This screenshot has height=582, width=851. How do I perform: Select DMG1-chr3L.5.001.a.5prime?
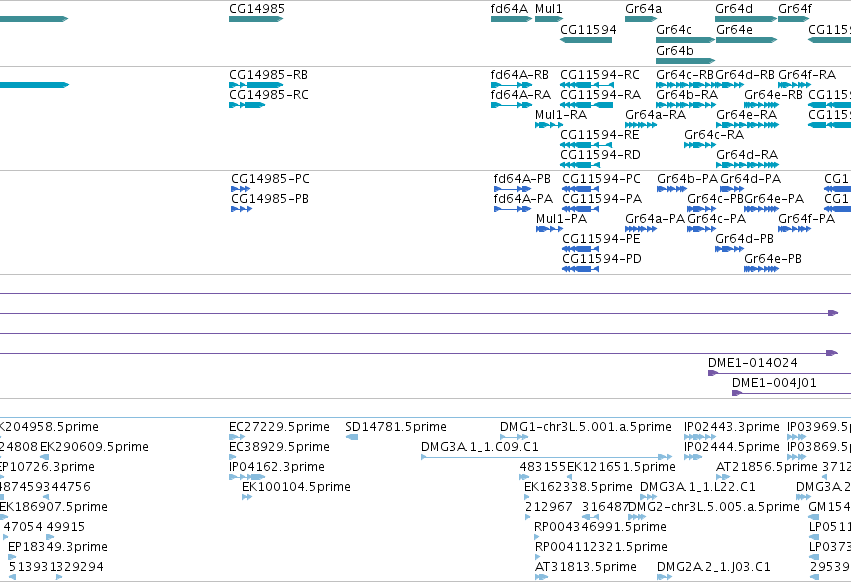(514, 437)
